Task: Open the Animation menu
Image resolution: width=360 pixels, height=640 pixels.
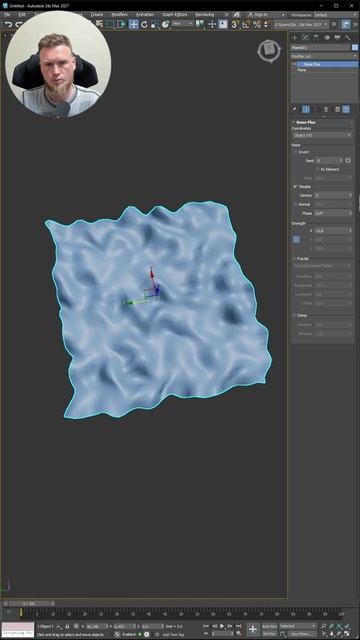Action: (x=144, y=15)
